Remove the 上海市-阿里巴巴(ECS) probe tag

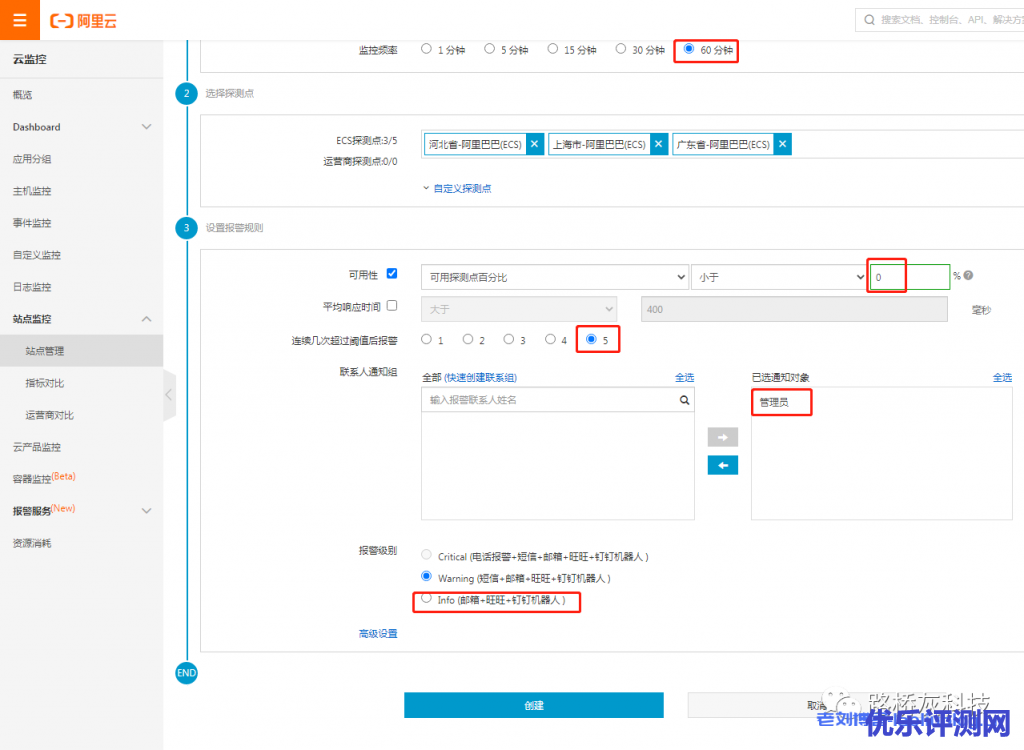[658, 144]
